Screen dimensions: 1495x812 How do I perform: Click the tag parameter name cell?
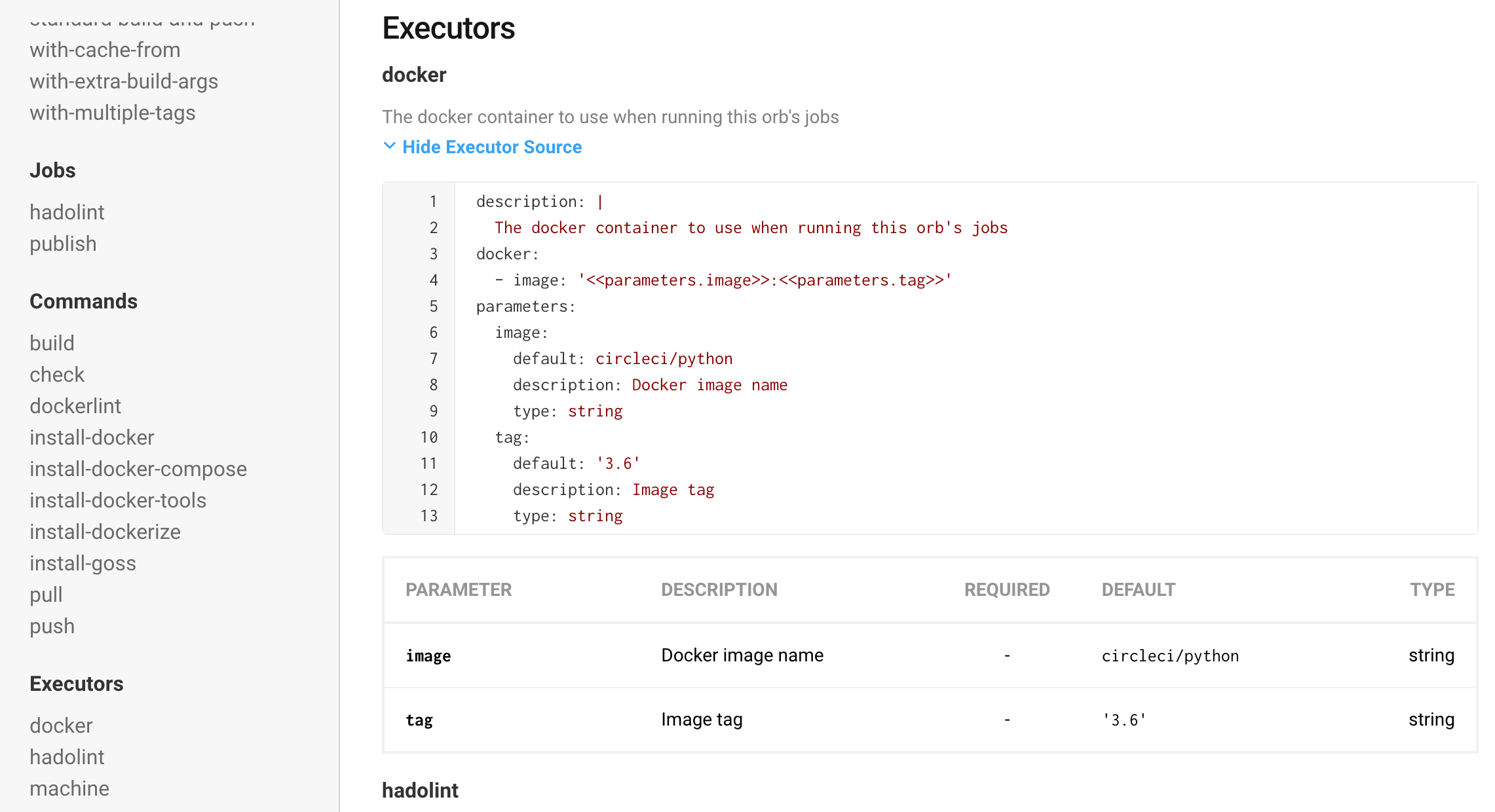(419, 720)
